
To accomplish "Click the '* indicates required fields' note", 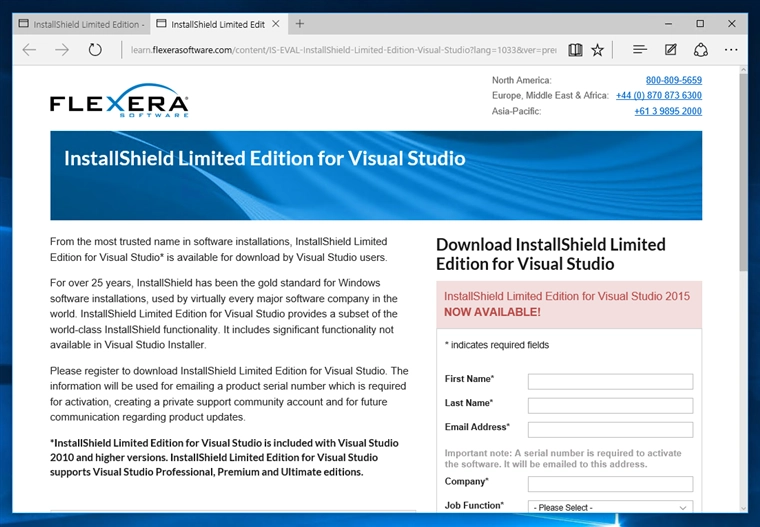I will (x=497, y=345).
